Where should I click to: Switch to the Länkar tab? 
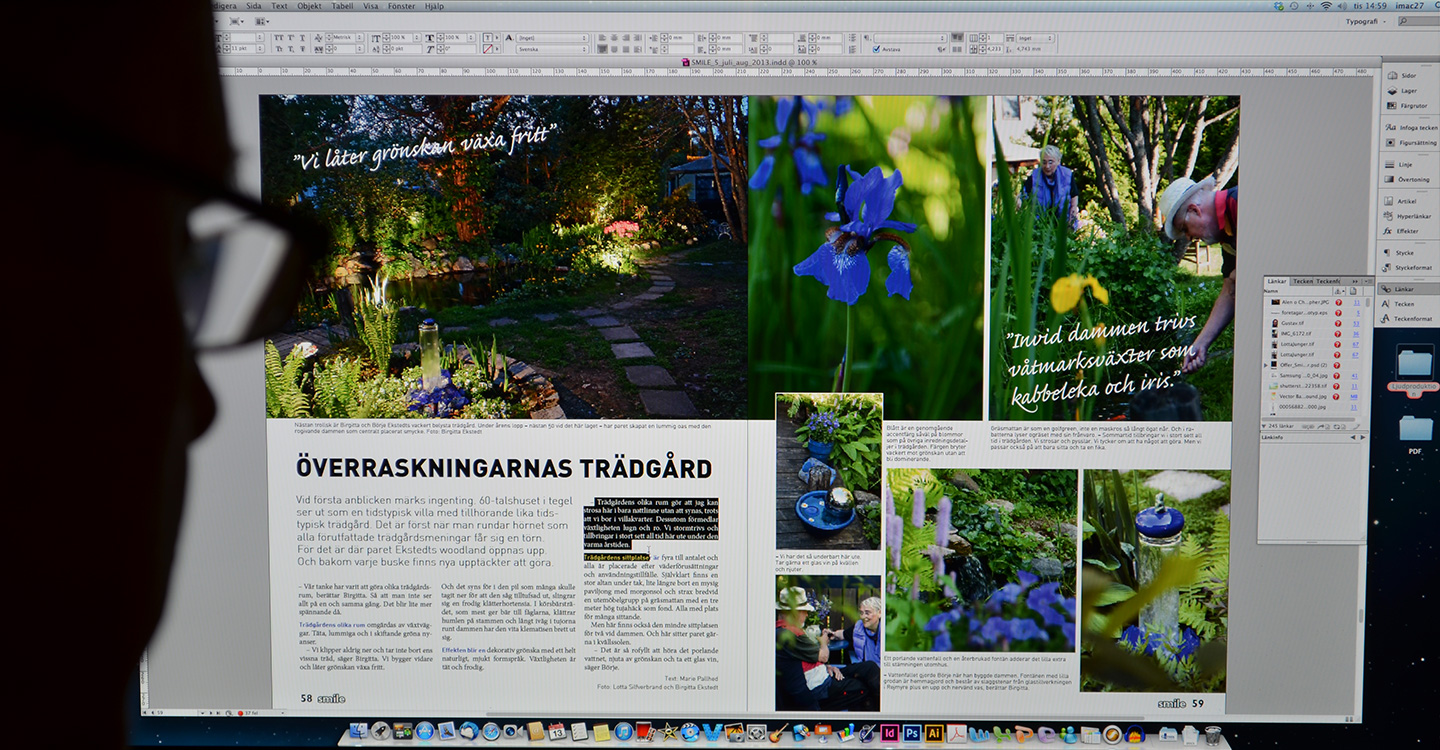click(x=1277, y=281)
